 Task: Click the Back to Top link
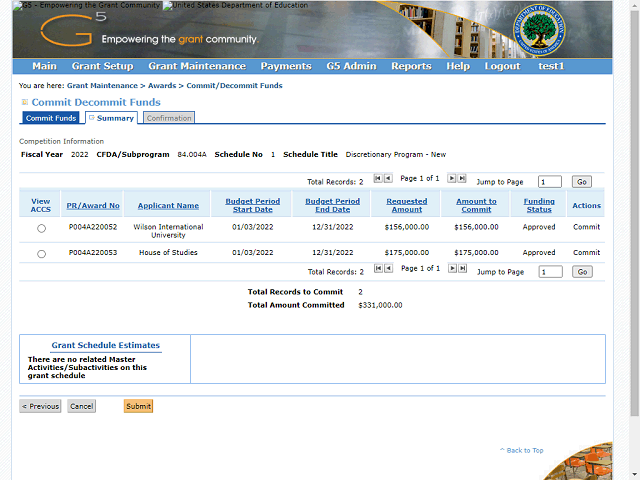coord(524,451)
